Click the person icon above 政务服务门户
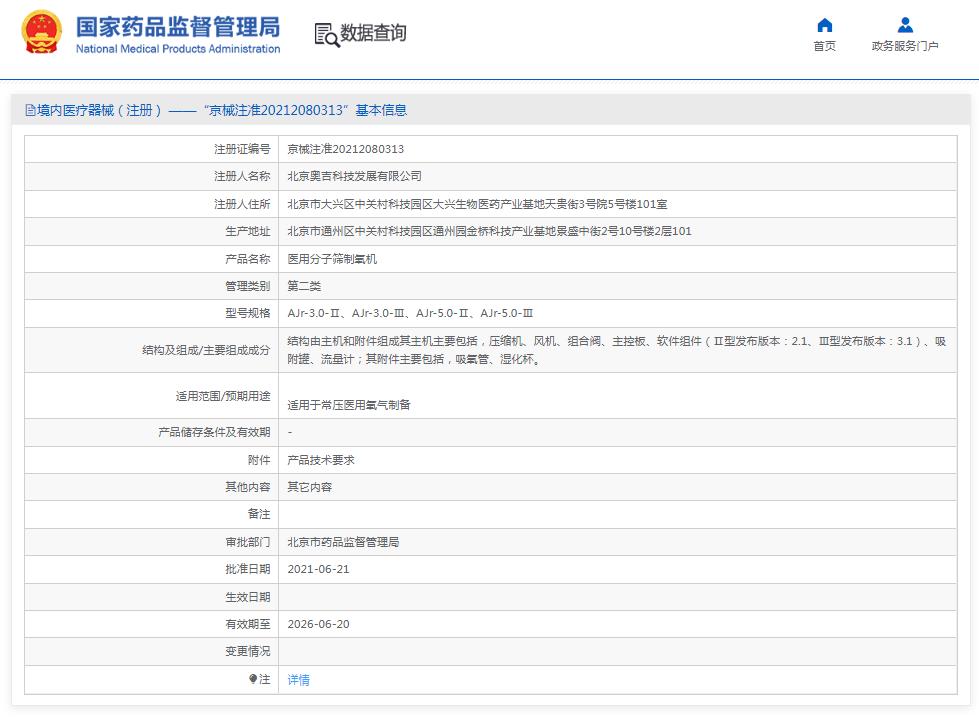This screenshot has width=979, height=718. [x=905, y=25]
